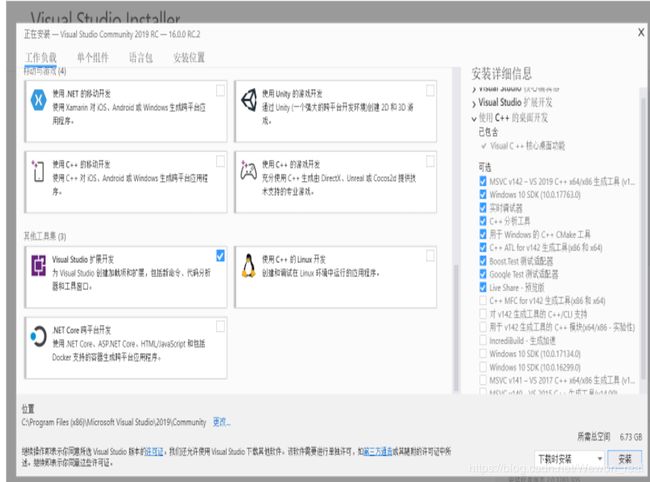Open the 下载时安装 install mode dropdown

[x=570, y=459]
